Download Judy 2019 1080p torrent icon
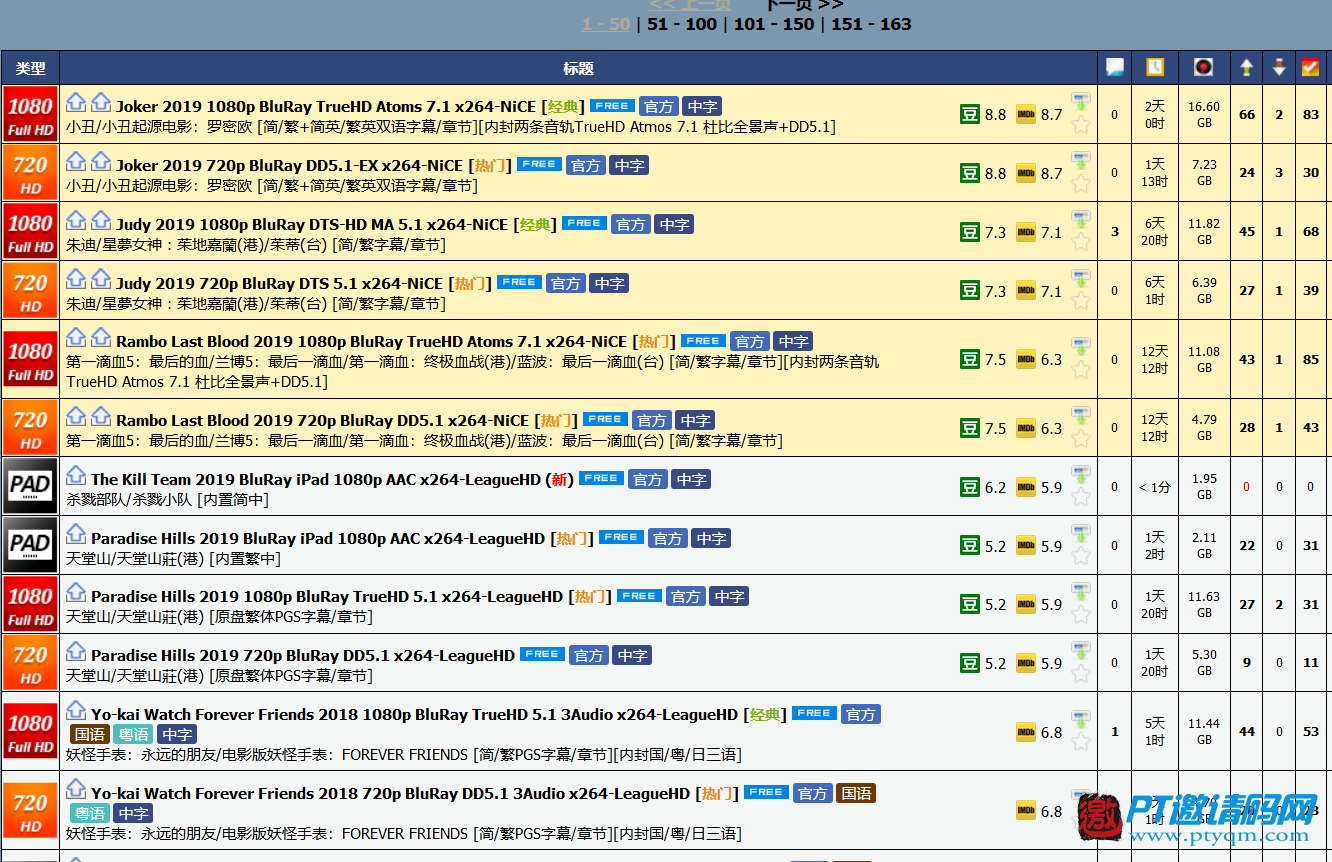Viewport: 1332px width, 862px height. (1080, 219)
